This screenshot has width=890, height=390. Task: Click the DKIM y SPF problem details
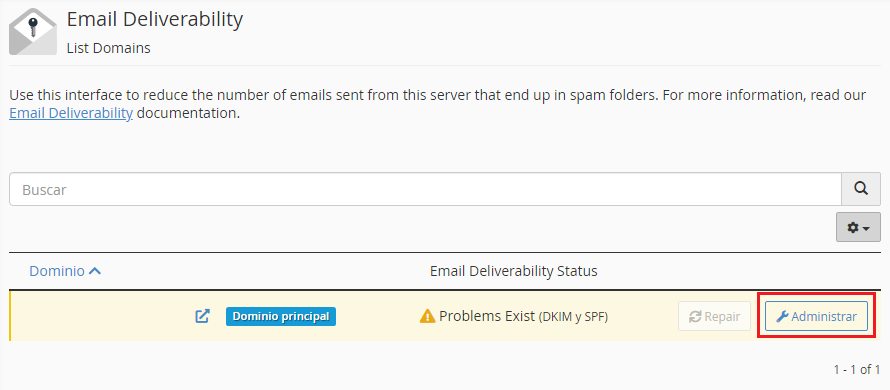tap(573, 317)
